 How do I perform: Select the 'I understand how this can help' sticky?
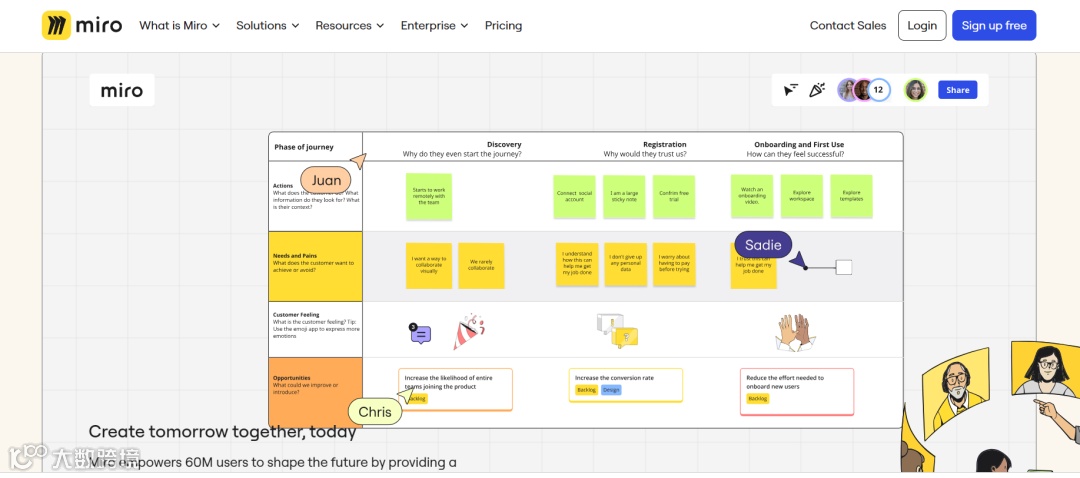577,264
